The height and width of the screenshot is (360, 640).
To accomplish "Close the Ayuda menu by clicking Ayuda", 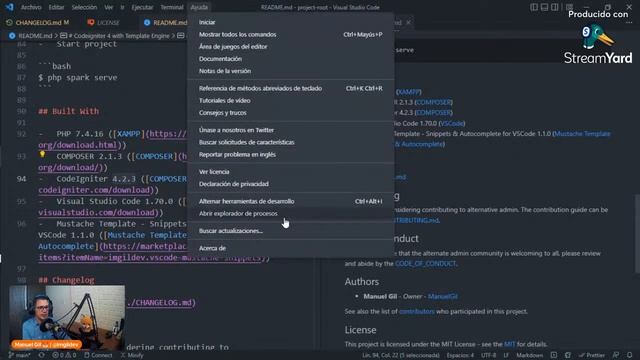I will (199, 7).
